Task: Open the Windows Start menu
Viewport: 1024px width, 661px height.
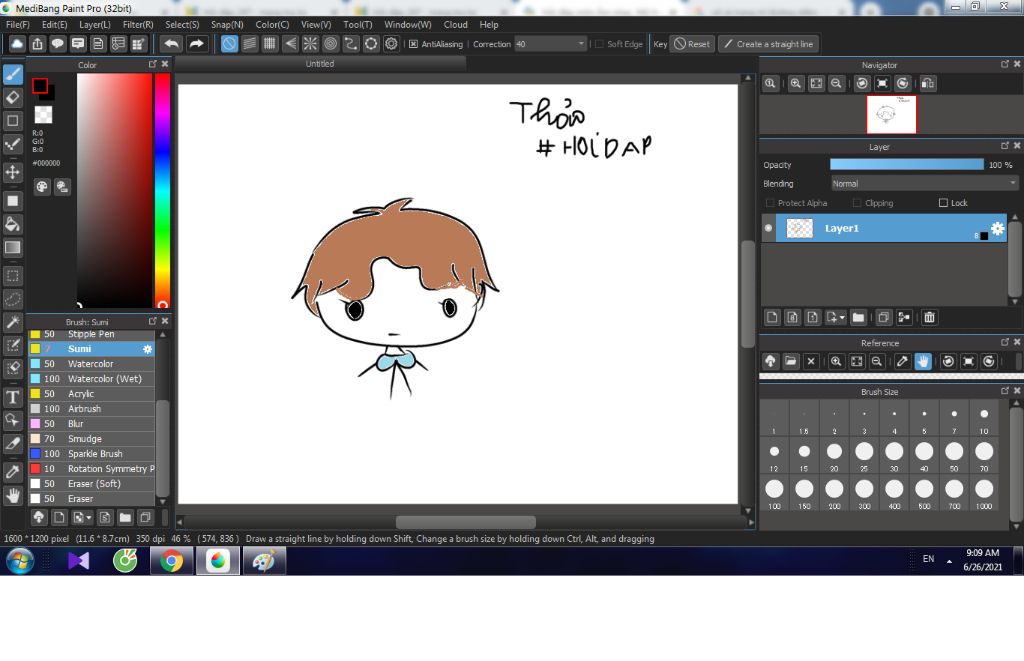Action: click(x=20, y=561)
